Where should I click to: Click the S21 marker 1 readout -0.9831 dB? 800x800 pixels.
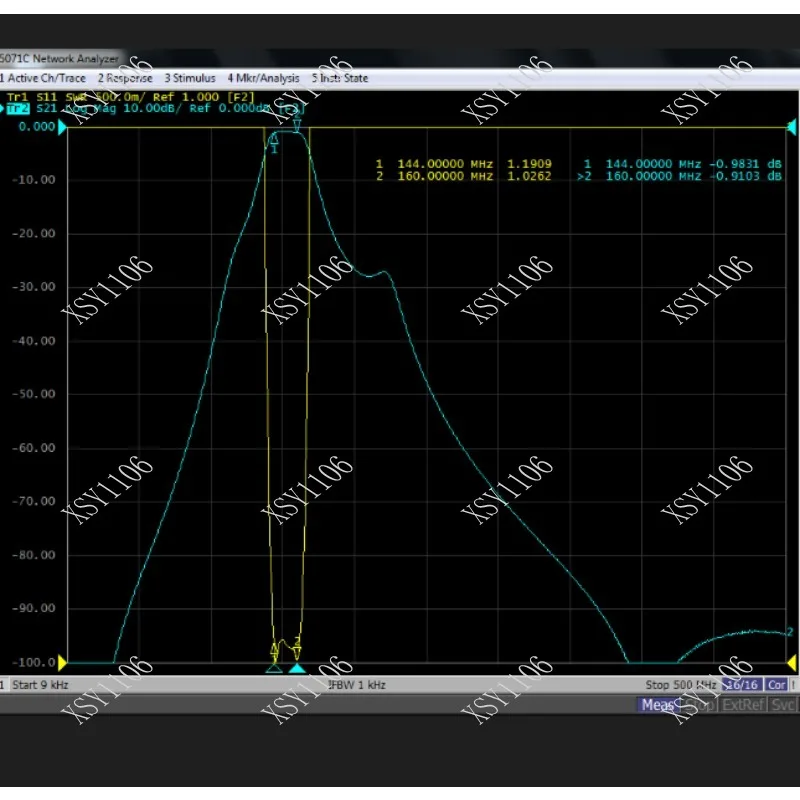coord(745,164)
